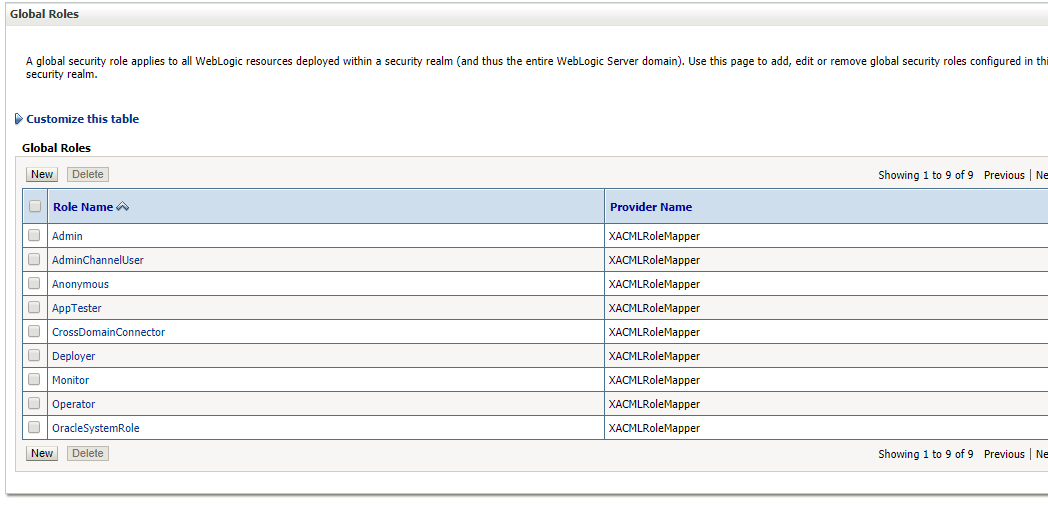The image size is (1048, 507).
Task: Open the CrossDomainConnector role link
Action: pyautogui.click(x=108, y=332)
